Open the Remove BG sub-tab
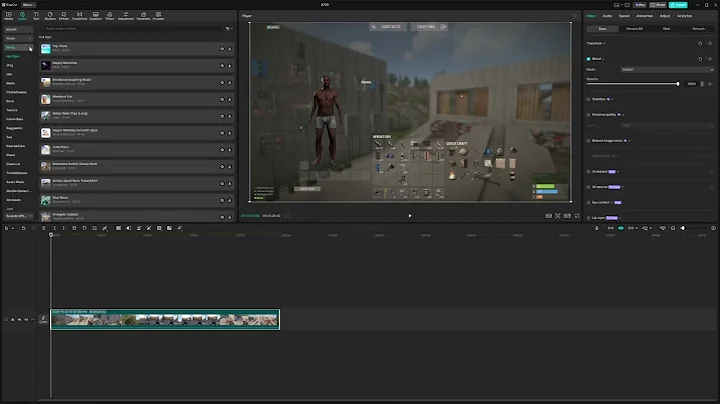The height and width of the screenshot is (404, 720). (635, 29)
